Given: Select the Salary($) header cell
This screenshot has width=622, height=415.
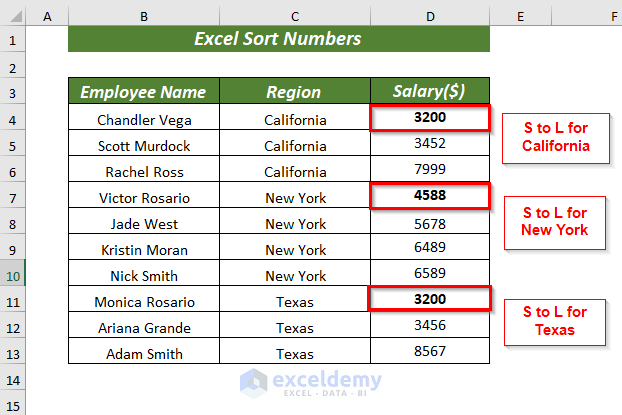Looking at the screenshot, I should pos(430,92).
